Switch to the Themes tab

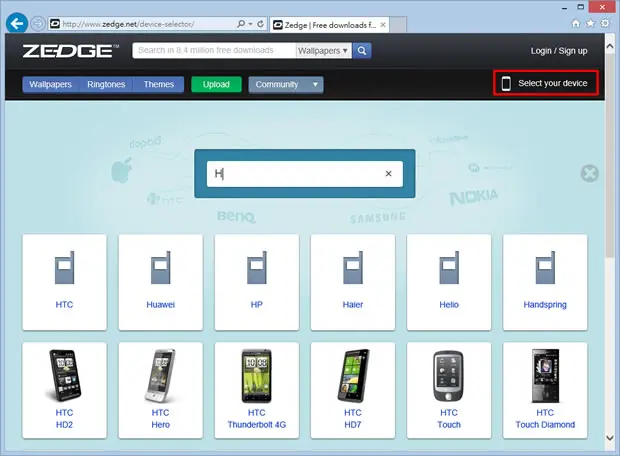coord(159,85)
